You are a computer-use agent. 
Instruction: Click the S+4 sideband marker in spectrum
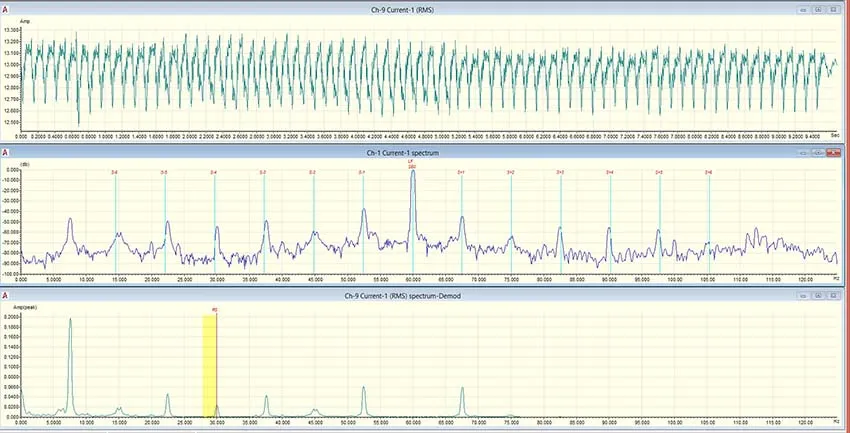610,172
